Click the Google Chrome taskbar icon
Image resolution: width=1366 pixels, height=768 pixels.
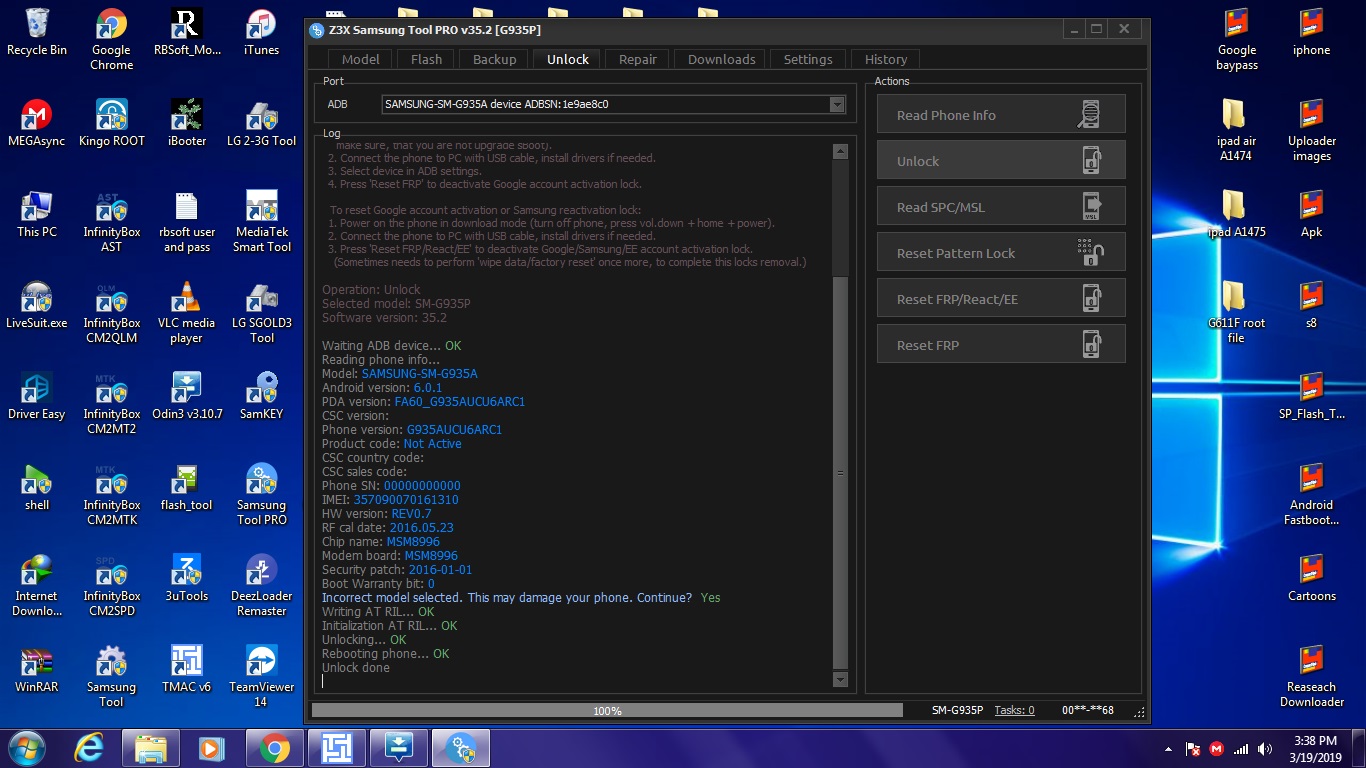coord(274,747)
